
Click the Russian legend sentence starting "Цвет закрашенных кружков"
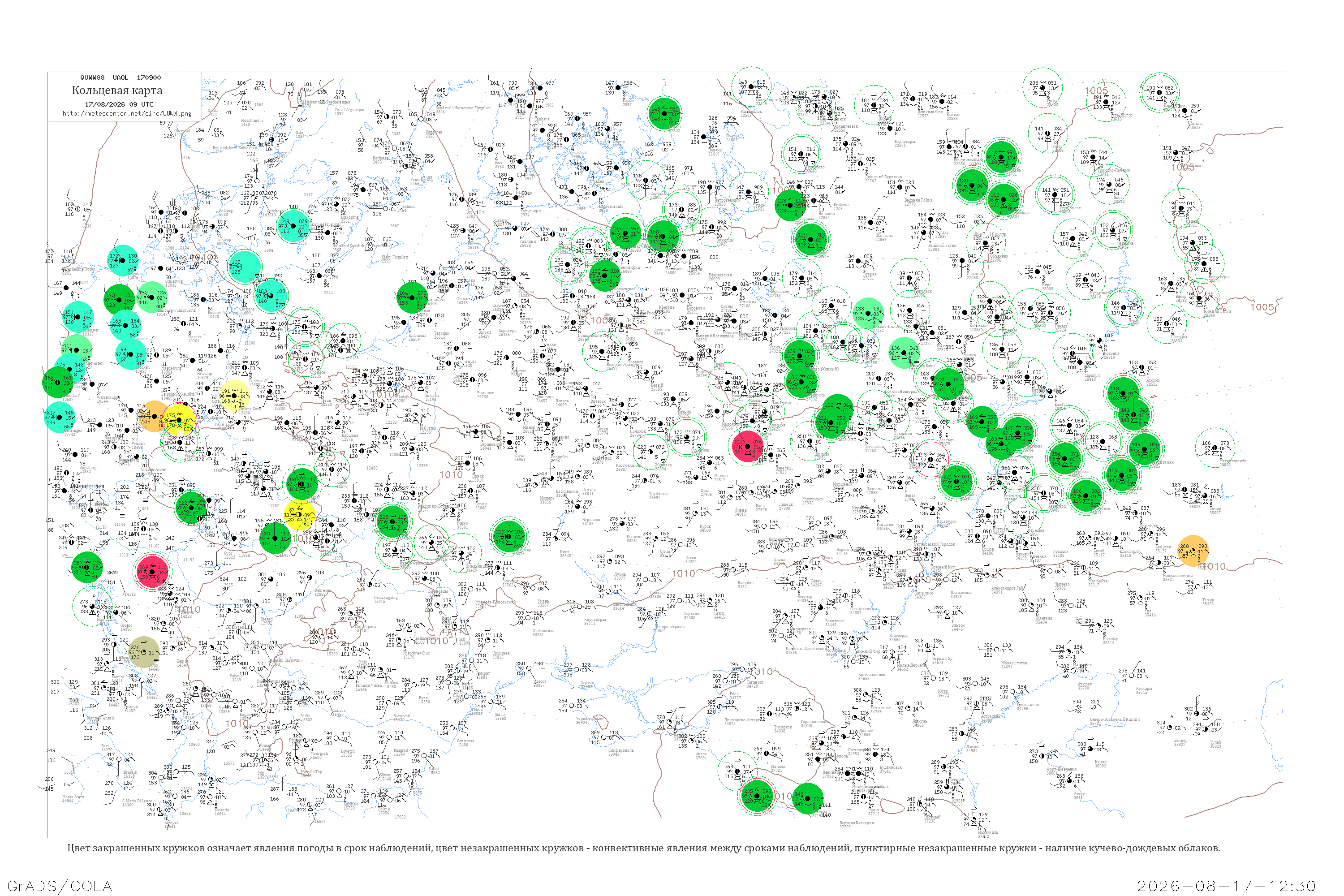(643, 848)
